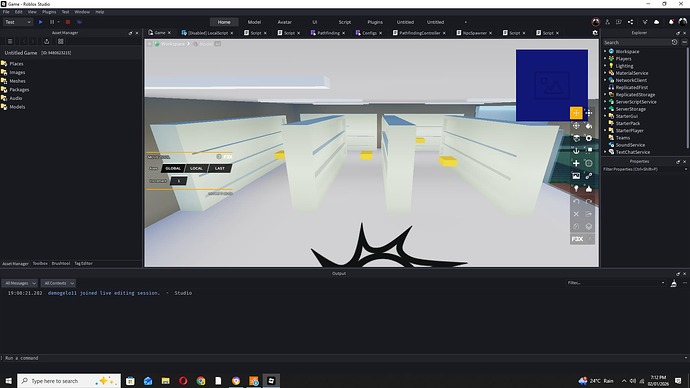Click the F3X undo arrow icon
The width and height of the screenshot is (690, 388).
pos(576,201)
